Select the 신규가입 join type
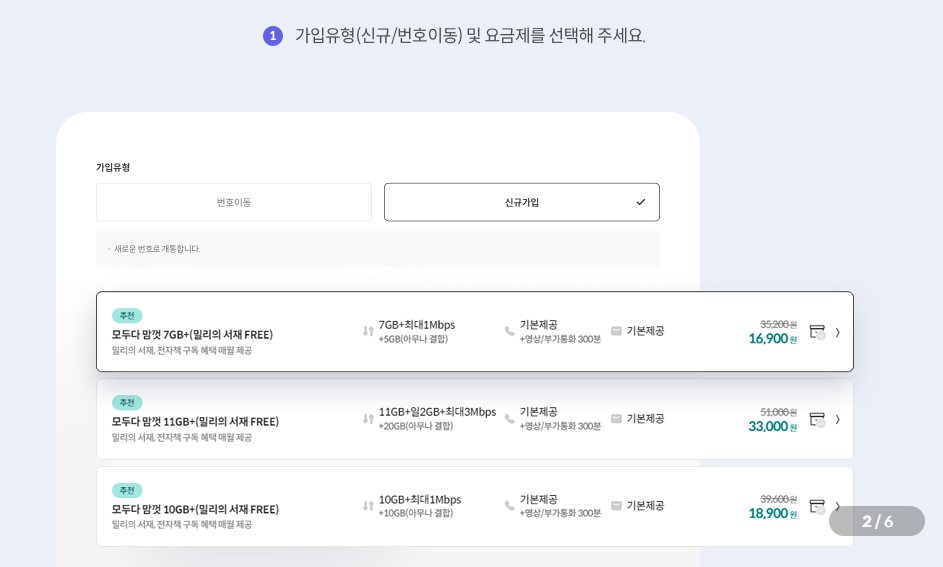Screen dimensions: 943x567 click(521, 202)
